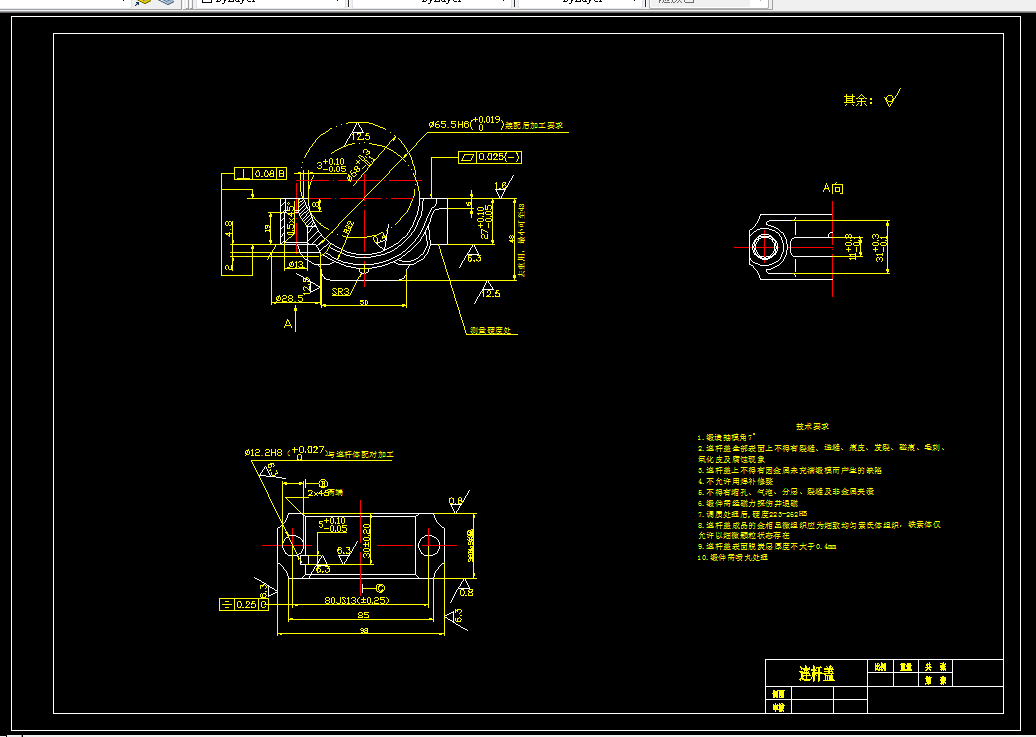This screenshot has width=1036, height=737.
Task: Click the 30±0.20 vertical dimension
Action: pos(367,541)
